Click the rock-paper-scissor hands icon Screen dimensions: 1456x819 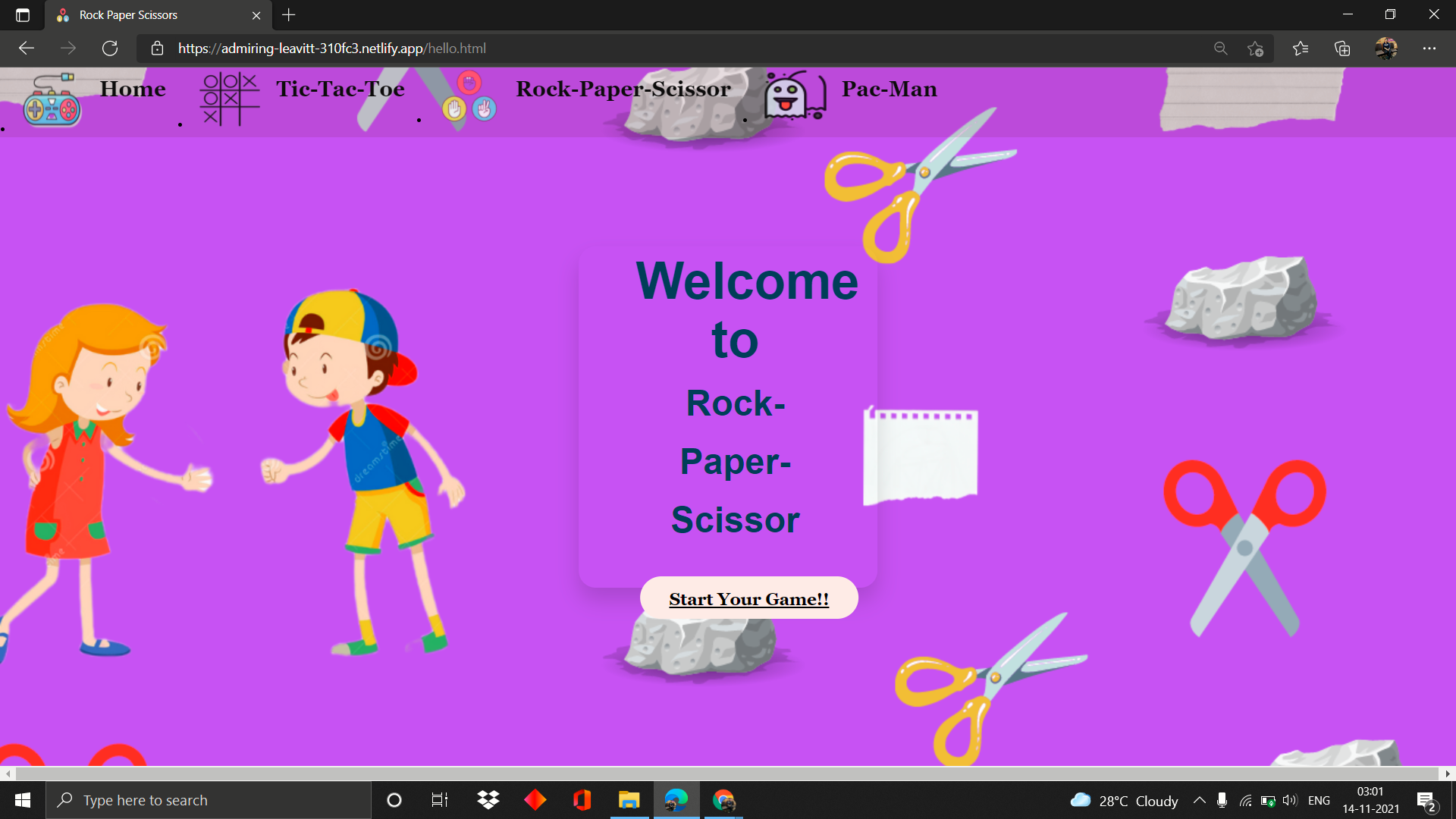click(469, 97)
